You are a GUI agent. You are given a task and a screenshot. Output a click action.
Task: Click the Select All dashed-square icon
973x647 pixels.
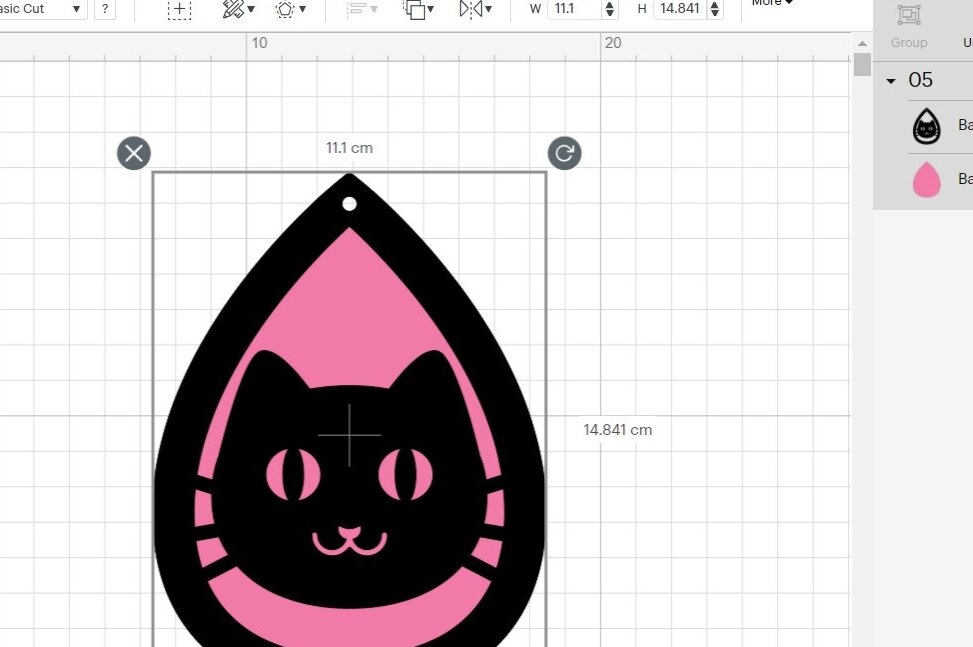tap(179, 9)
